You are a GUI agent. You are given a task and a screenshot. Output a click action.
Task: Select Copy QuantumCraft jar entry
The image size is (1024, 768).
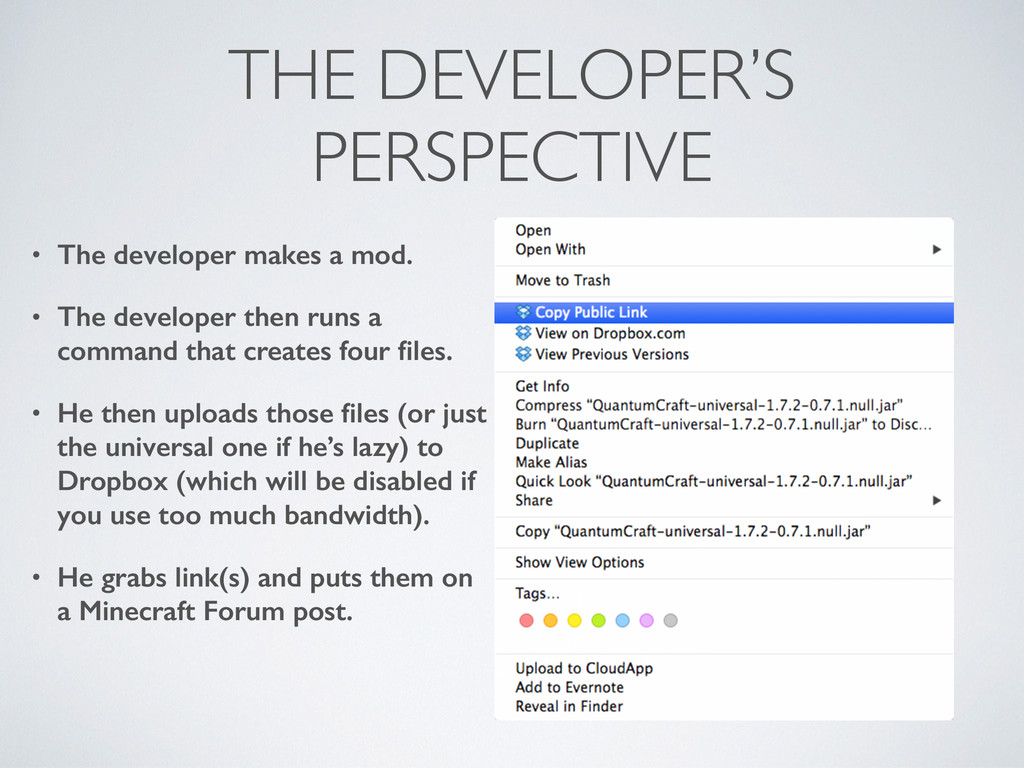724,532
